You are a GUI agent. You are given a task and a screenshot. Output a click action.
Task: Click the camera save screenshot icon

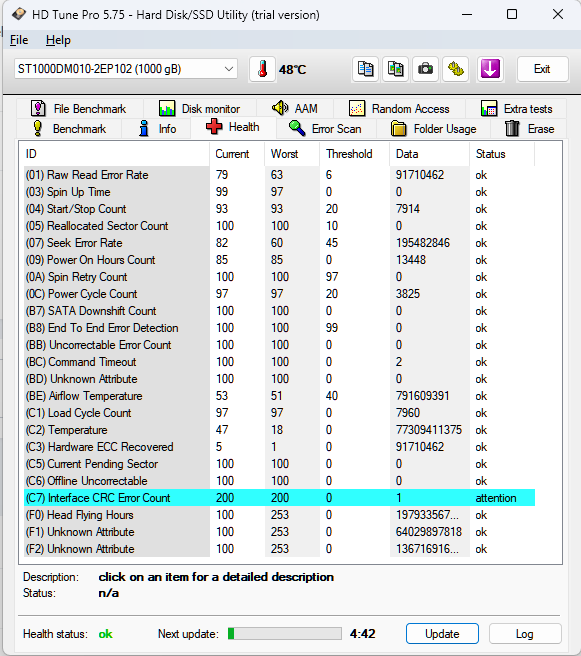point(425,69)
